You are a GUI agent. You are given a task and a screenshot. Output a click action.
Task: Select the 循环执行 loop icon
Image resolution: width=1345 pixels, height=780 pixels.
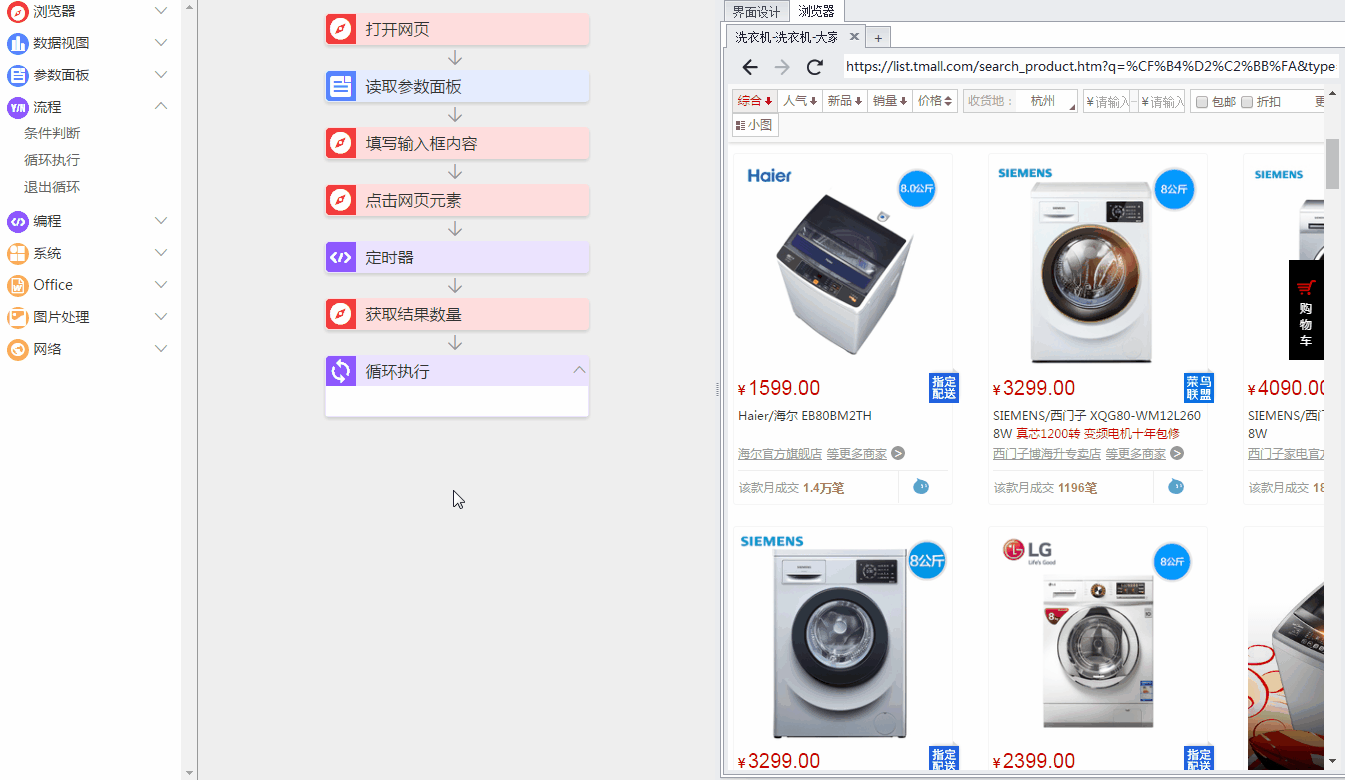coord(341,371)
